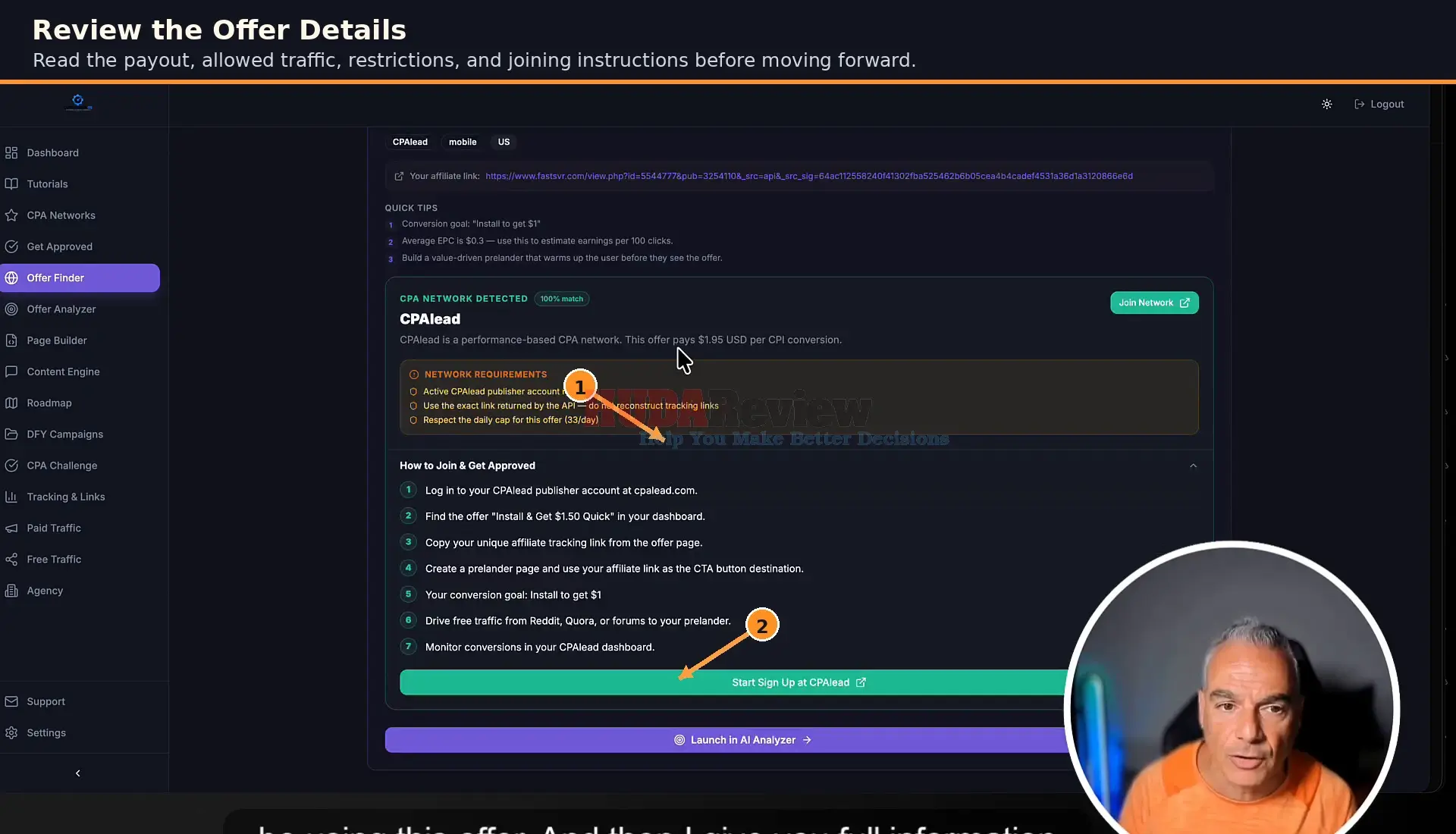Click the Launch in AI Analyzer target icon
Screen dimensions: 1456x834
coord(679,740)
